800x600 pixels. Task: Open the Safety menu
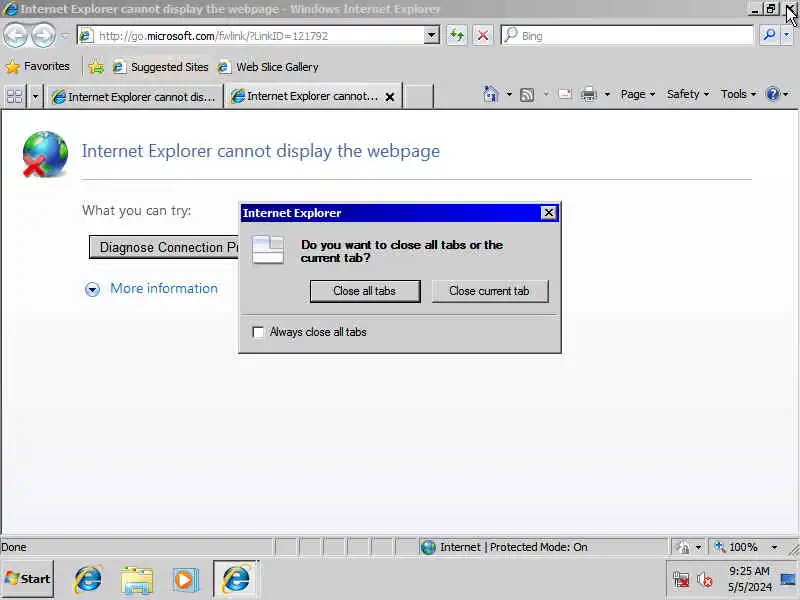click(688, 94)
